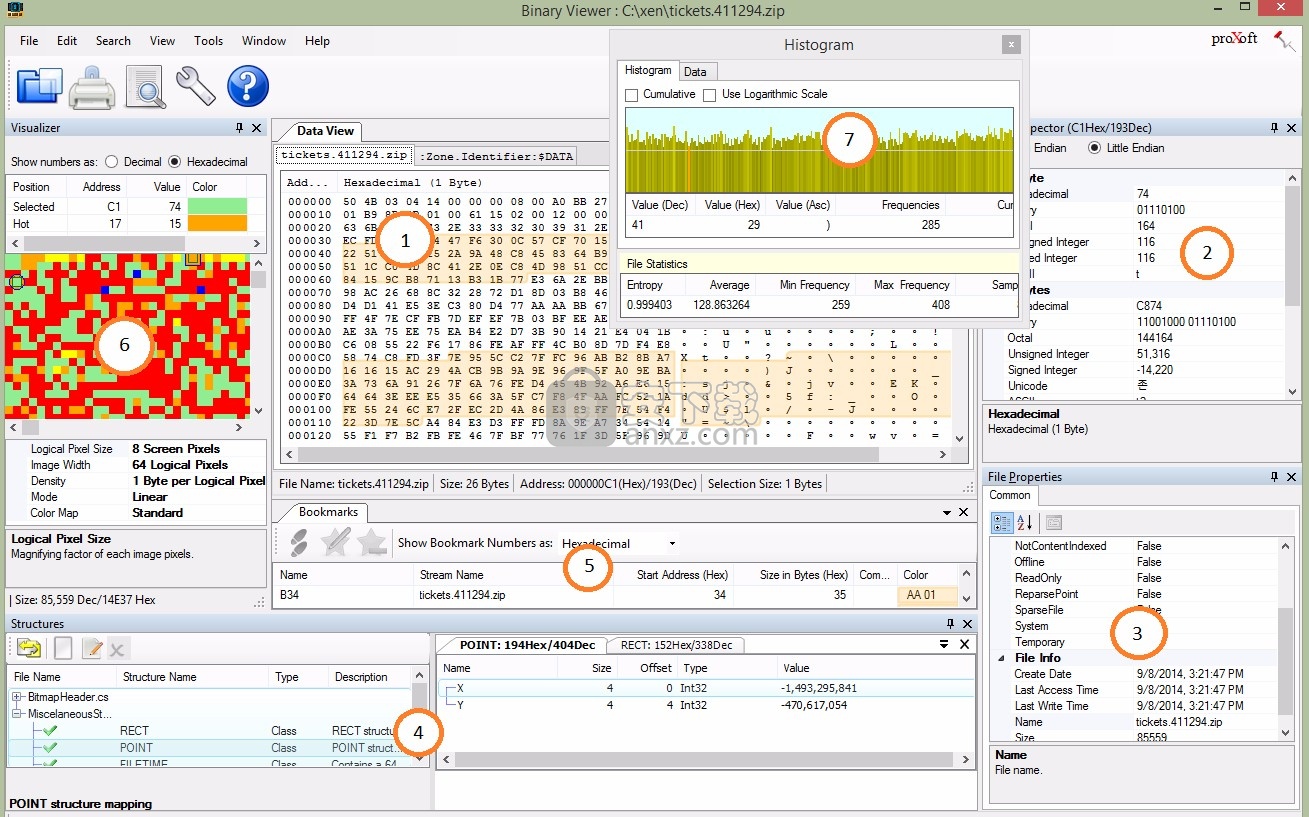Click the Property Pages icon in File Properties

pyautogui.click(x=1053, y=522)
